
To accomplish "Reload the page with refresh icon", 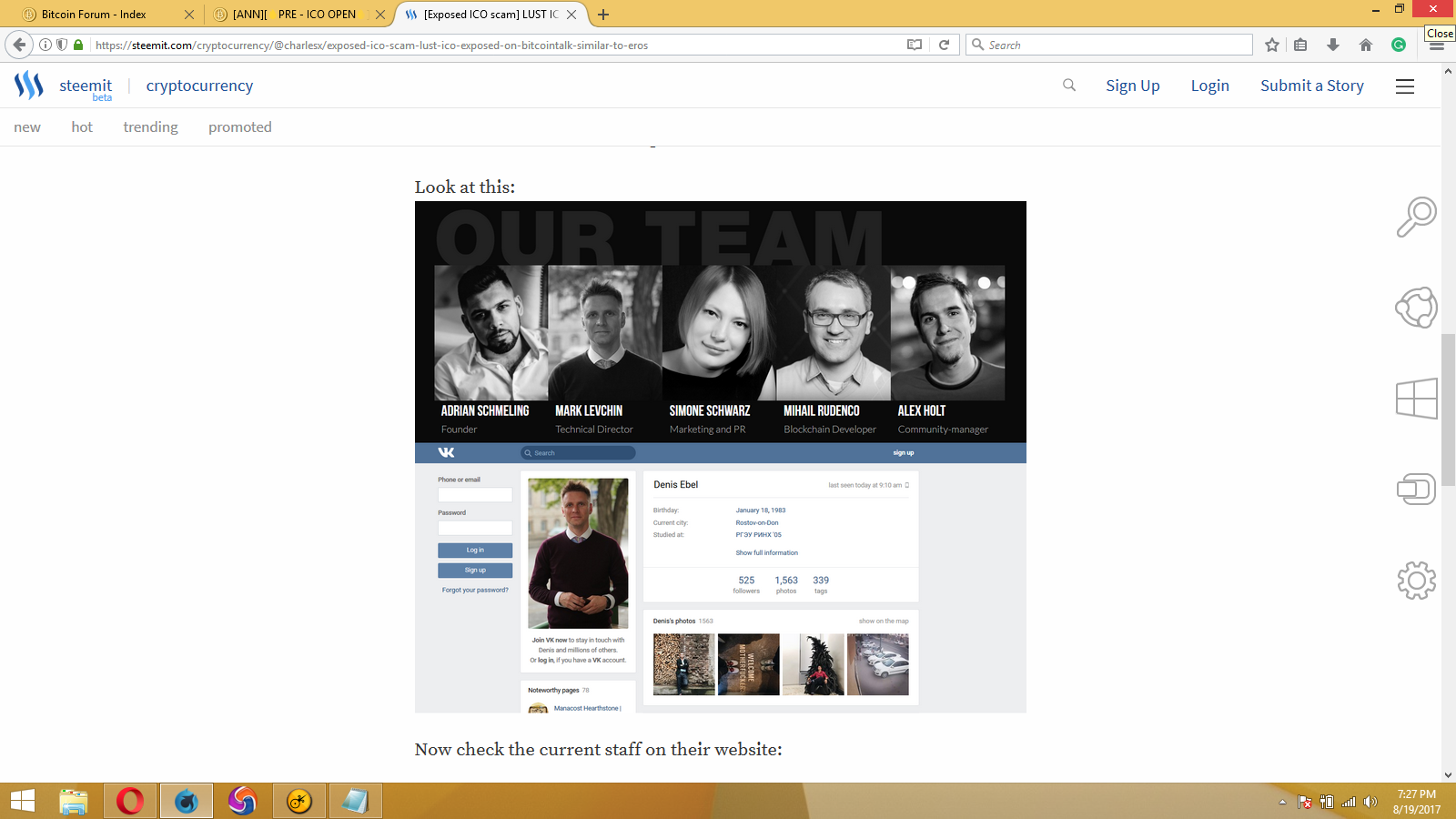I will tap(944, 45).
